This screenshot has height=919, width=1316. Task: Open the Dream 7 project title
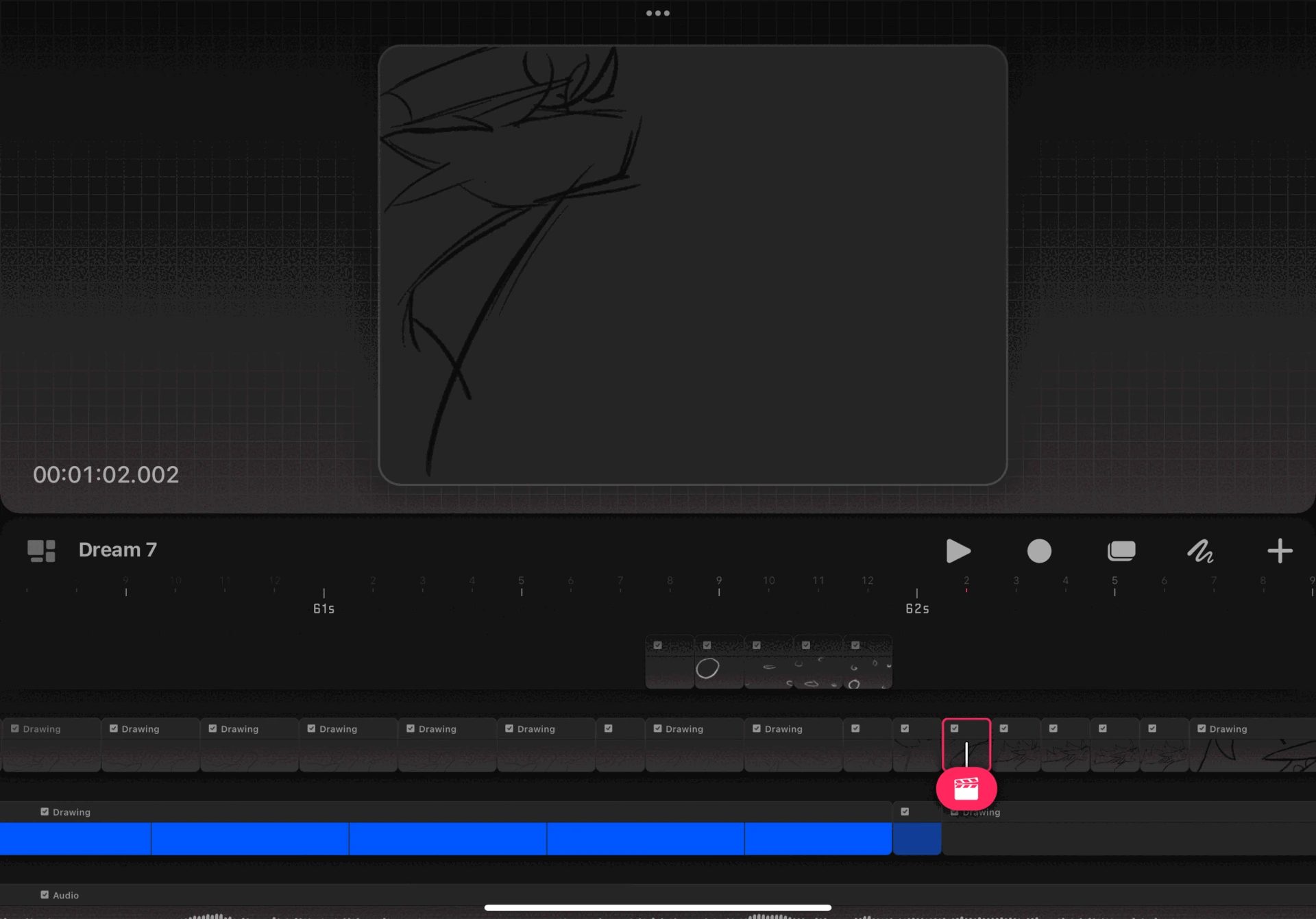(117, 549)
